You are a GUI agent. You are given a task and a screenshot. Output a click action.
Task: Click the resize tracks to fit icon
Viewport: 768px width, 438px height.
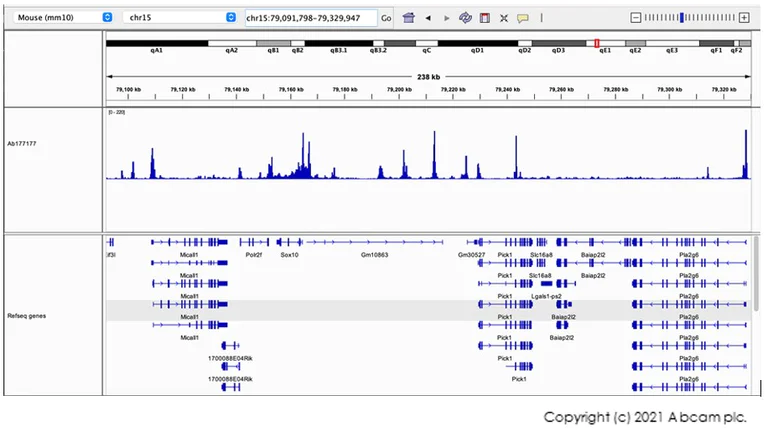504,18
